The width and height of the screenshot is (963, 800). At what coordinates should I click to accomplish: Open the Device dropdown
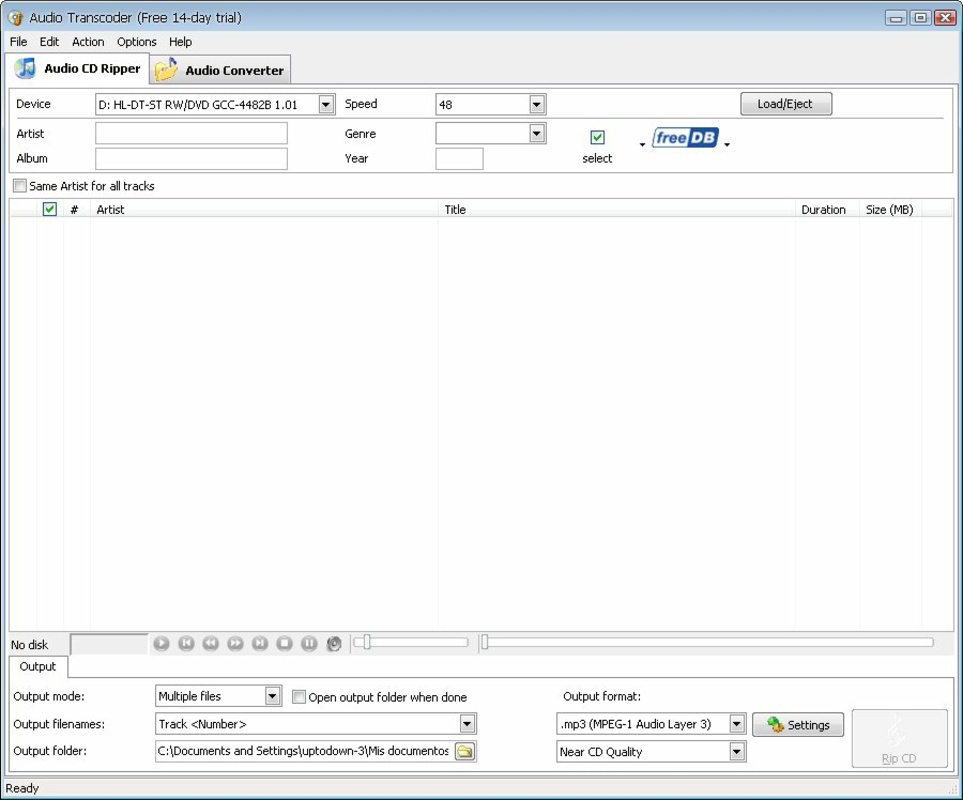[326, 104]
